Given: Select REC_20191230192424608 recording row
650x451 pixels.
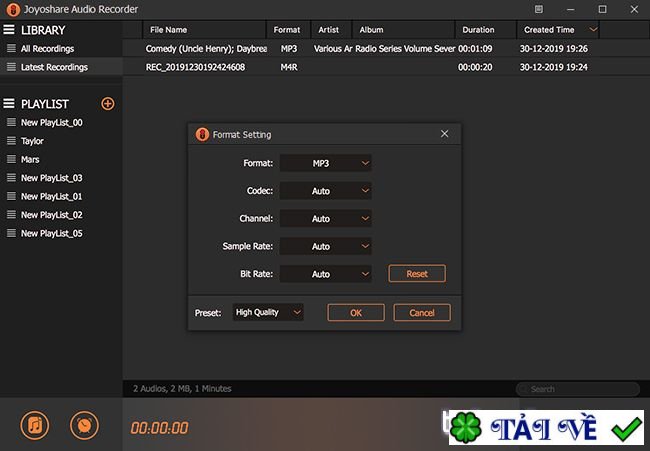Looking at the screenshot, I should pos(386,67).
